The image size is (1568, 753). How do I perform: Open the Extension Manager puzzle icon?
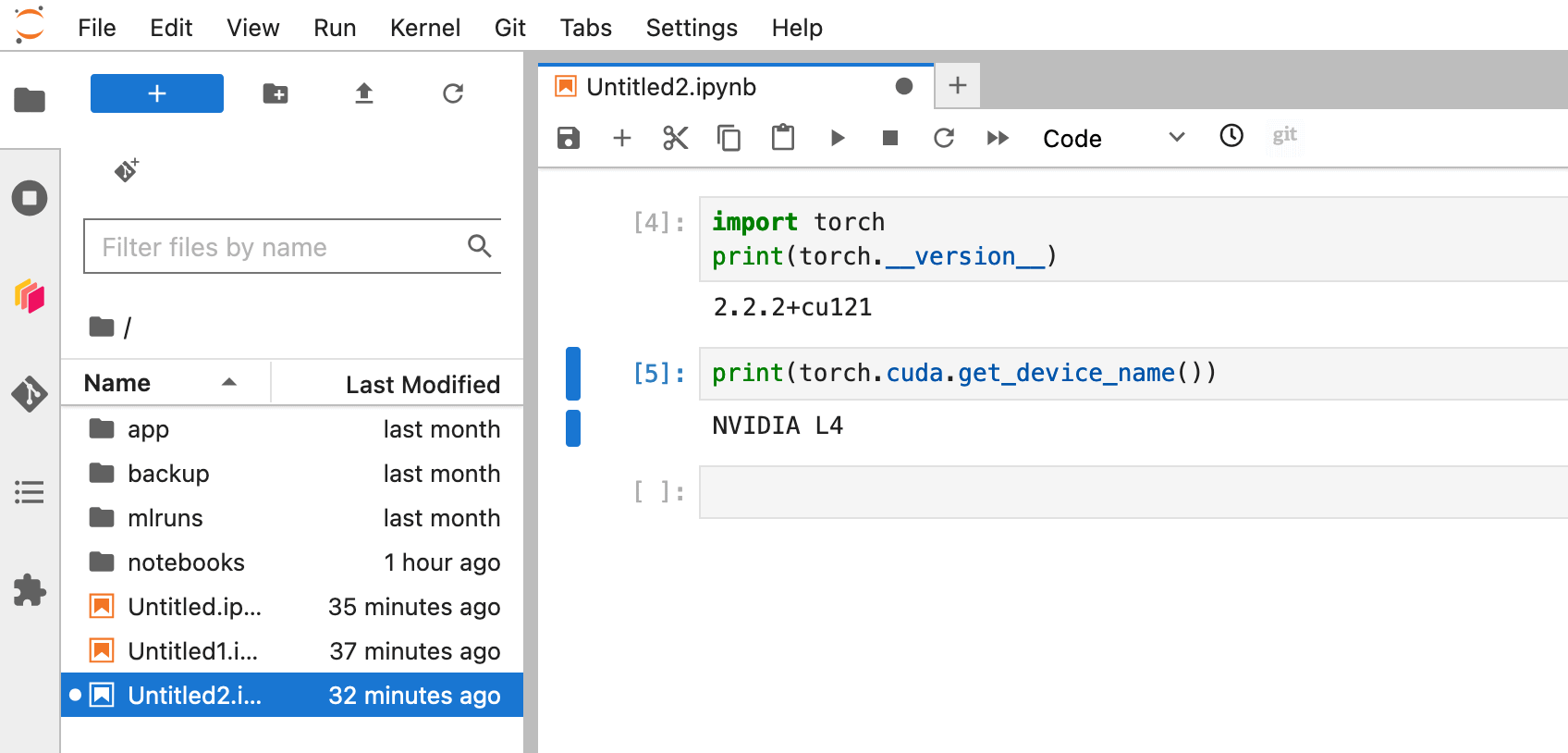click(30, 590)
